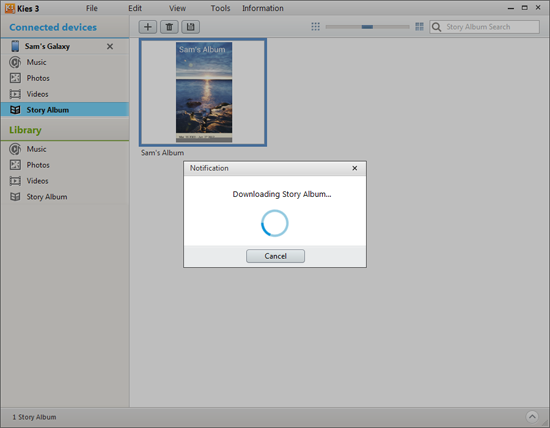Open the Tools menu
The height and width of the screenshot is (428, 550).
(220, 8)
